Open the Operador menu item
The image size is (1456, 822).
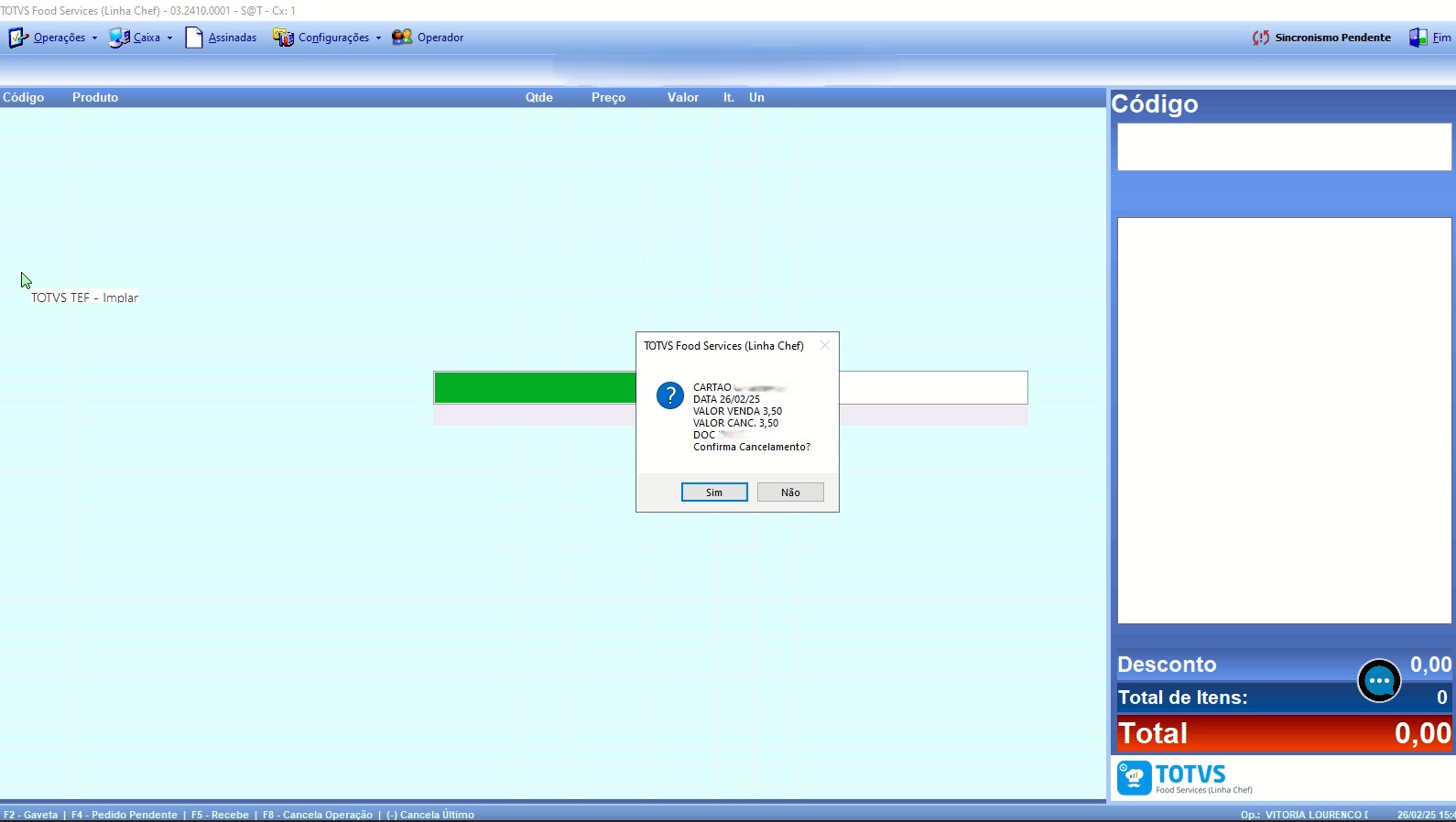coord(440,38)
